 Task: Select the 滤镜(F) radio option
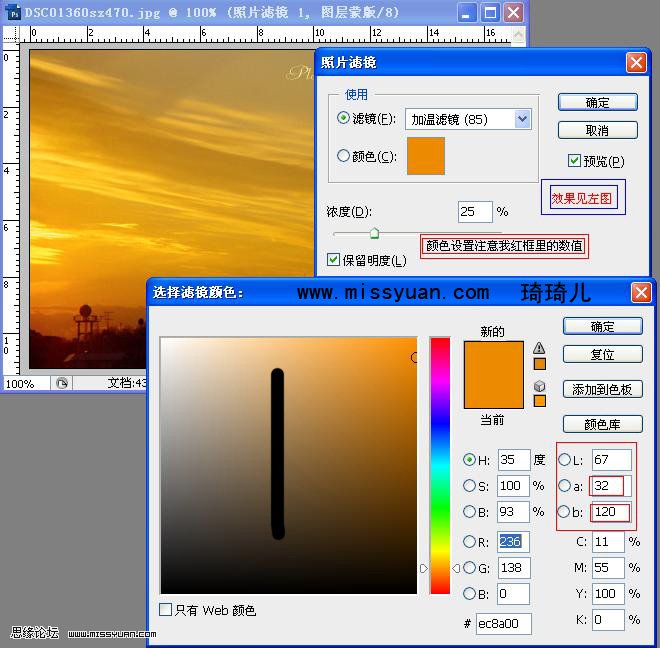click(x=343, y=118)
